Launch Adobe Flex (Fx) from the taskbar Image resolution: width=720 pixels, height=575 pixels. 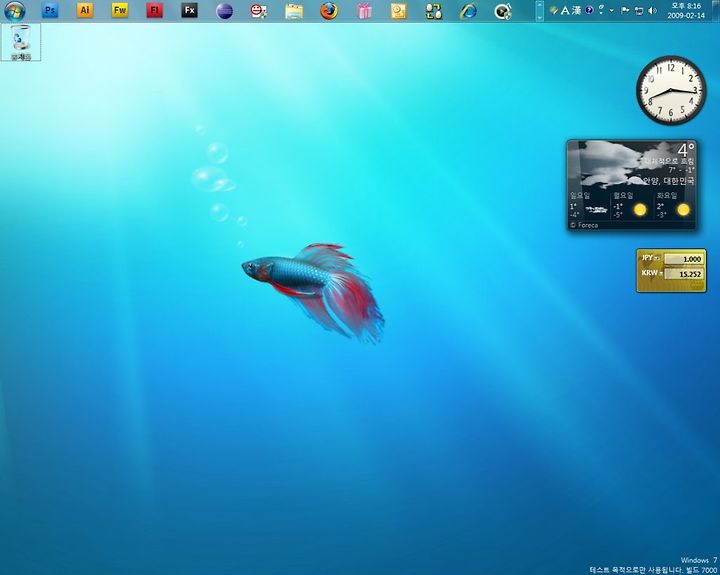189,10
